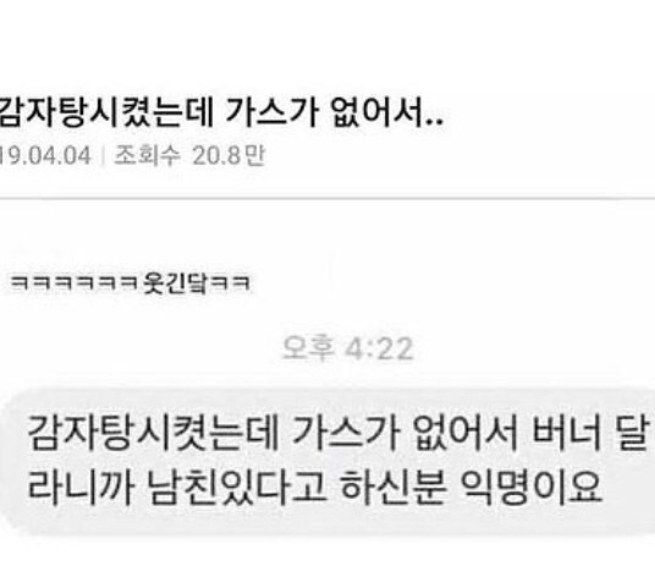The height and width of the screenshot is (581, 655).
Task: Click the 오후 4:22 message timestamp
Action: (348, 348)
